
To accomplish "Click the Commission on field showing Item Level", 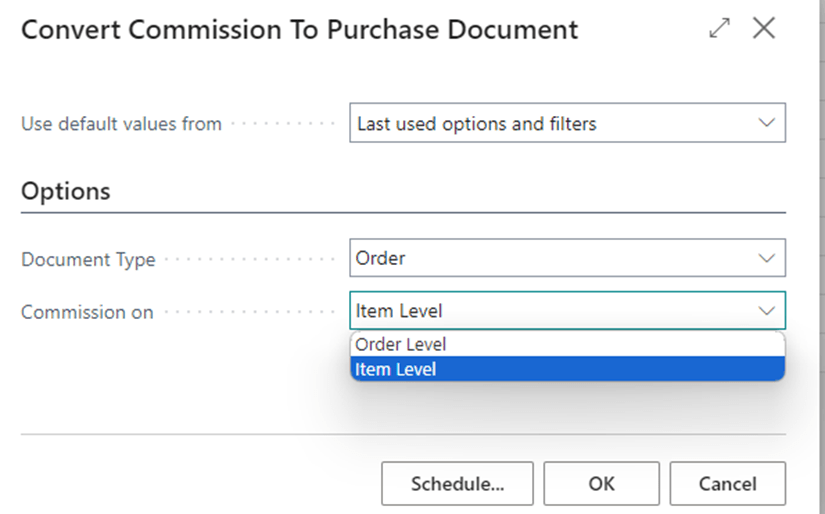I will point(550,311).
